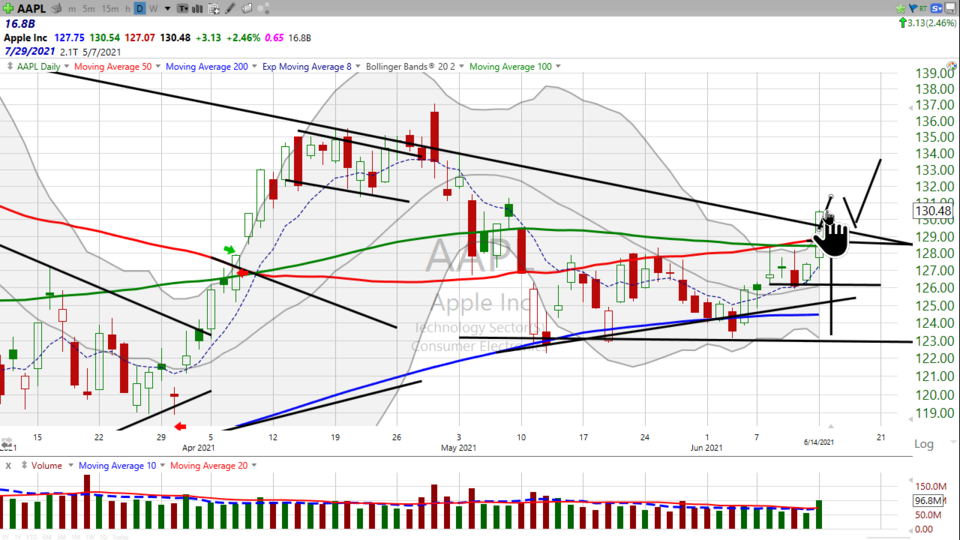Switch to the 5m timeframe
Screen dimensions: 960x540
(90, 8)
